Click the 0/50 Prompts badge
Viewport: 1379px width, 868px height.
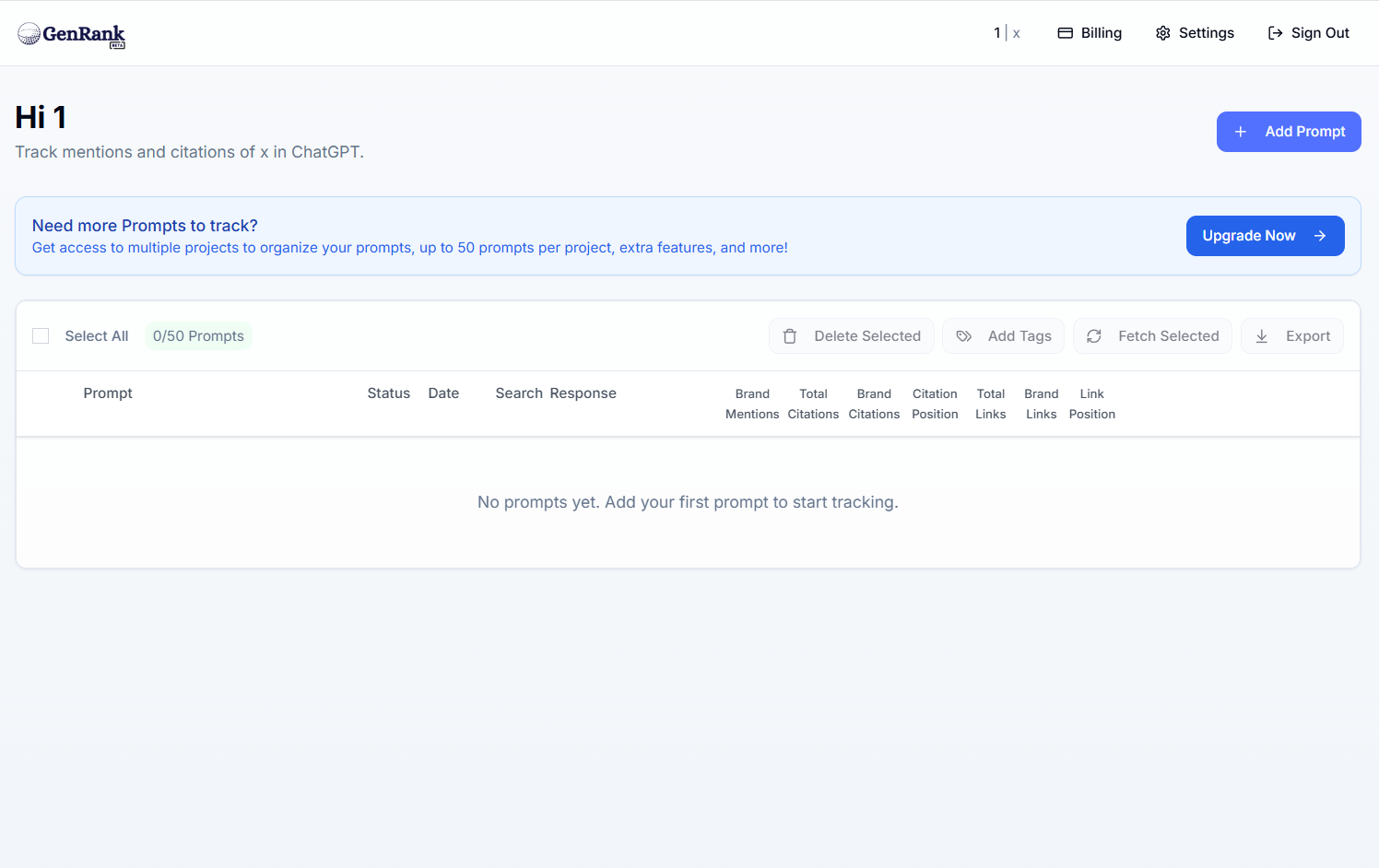pos(198,336)
